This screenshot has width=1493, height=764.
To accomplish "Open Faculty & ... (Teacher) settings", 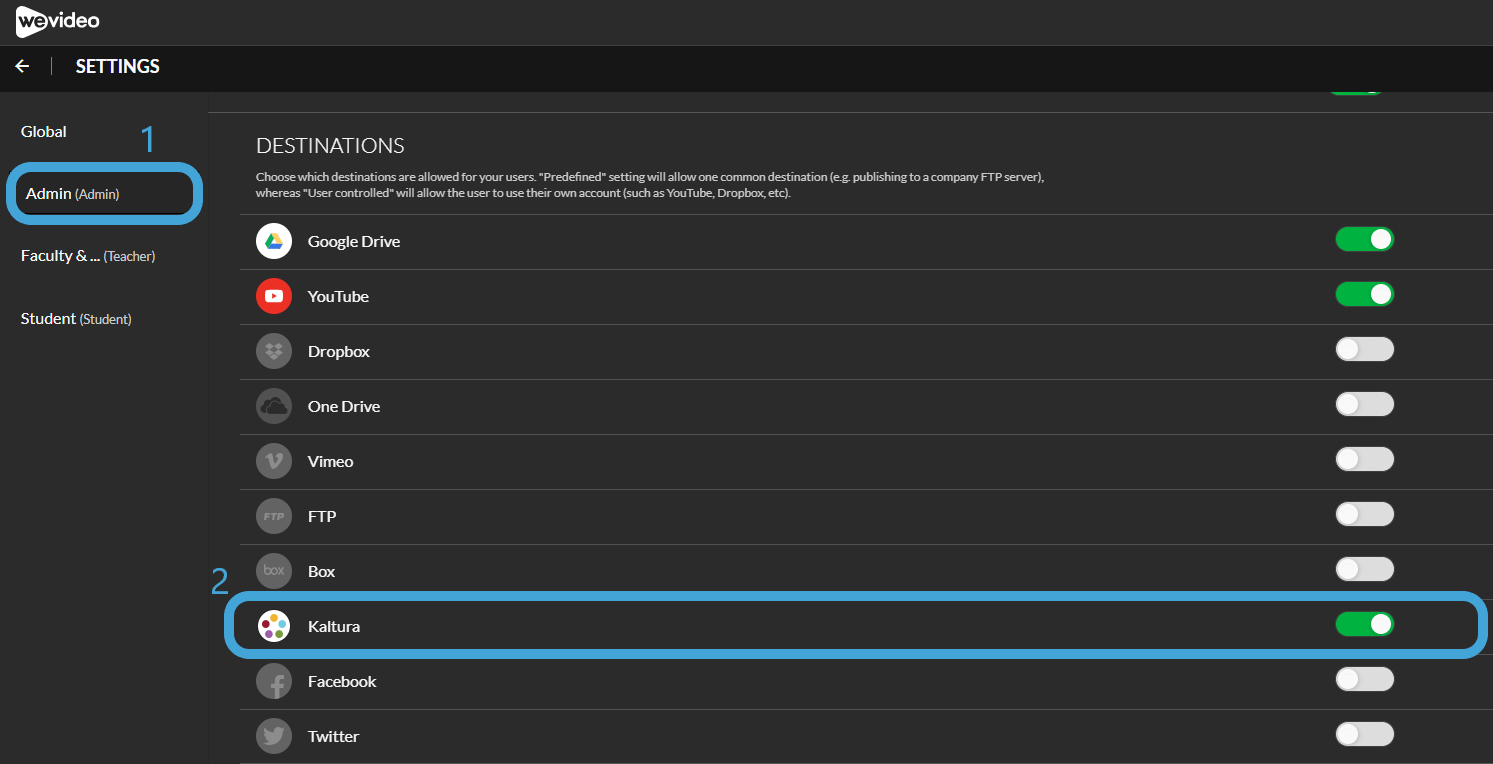I will pyautogui.click(x=88, y=256).
